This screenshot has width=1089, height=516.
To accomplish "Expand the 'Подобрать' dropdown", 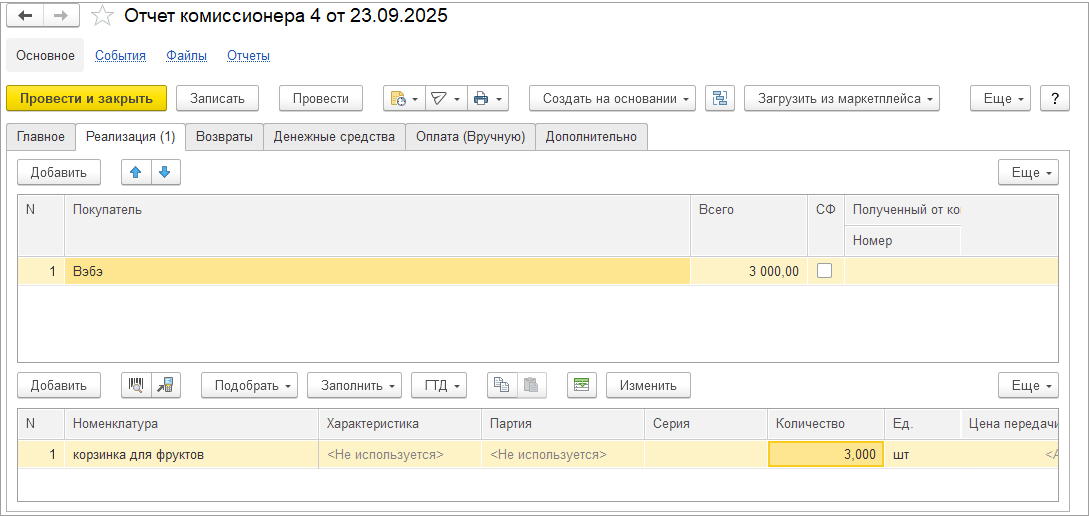I will coord(249,385).
